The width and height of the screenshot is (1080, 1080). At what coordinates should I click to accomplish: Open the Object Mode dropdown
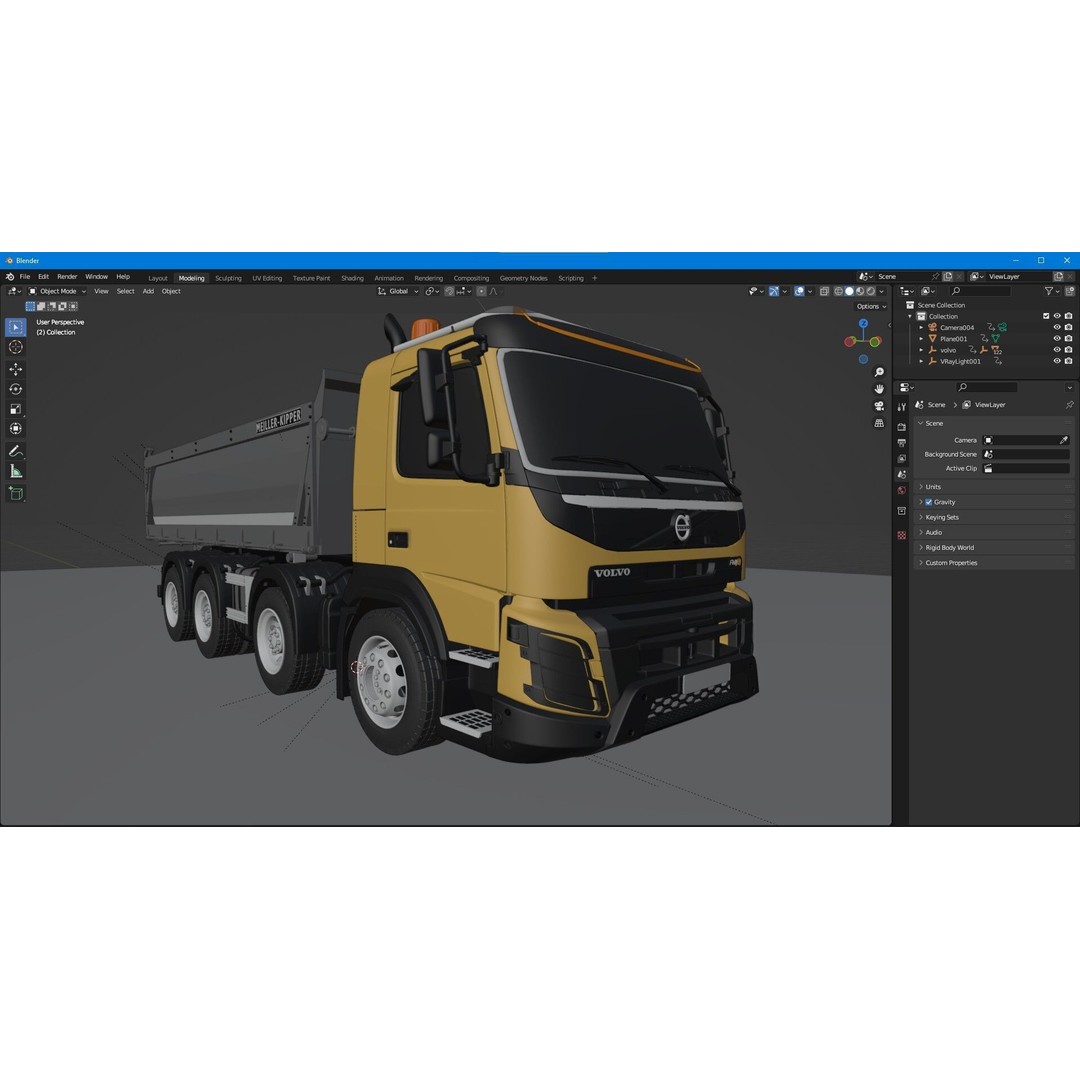[x=58, y=291]
